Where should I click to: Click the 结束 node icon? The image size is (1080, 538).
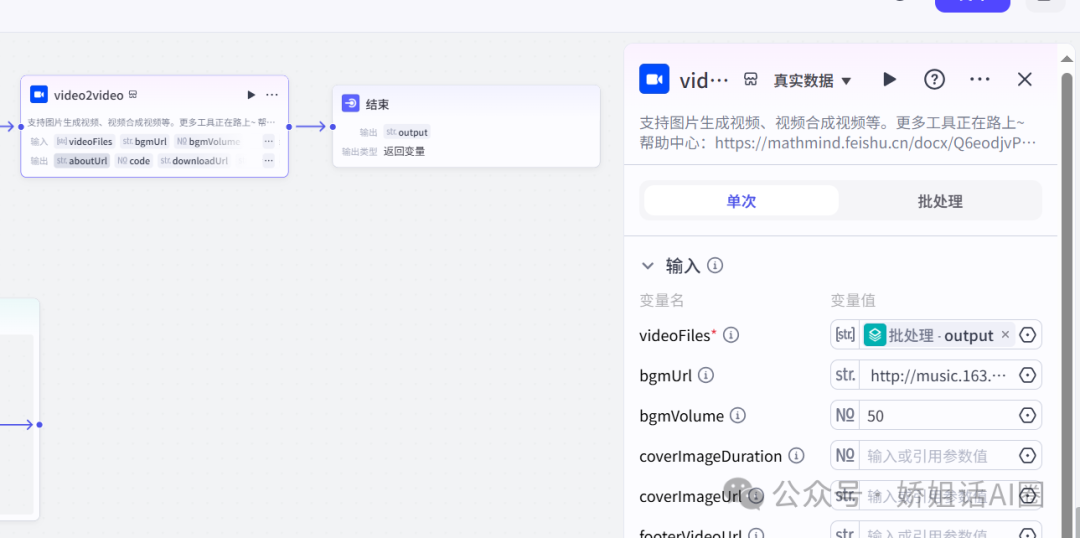[x=351, y=104]
